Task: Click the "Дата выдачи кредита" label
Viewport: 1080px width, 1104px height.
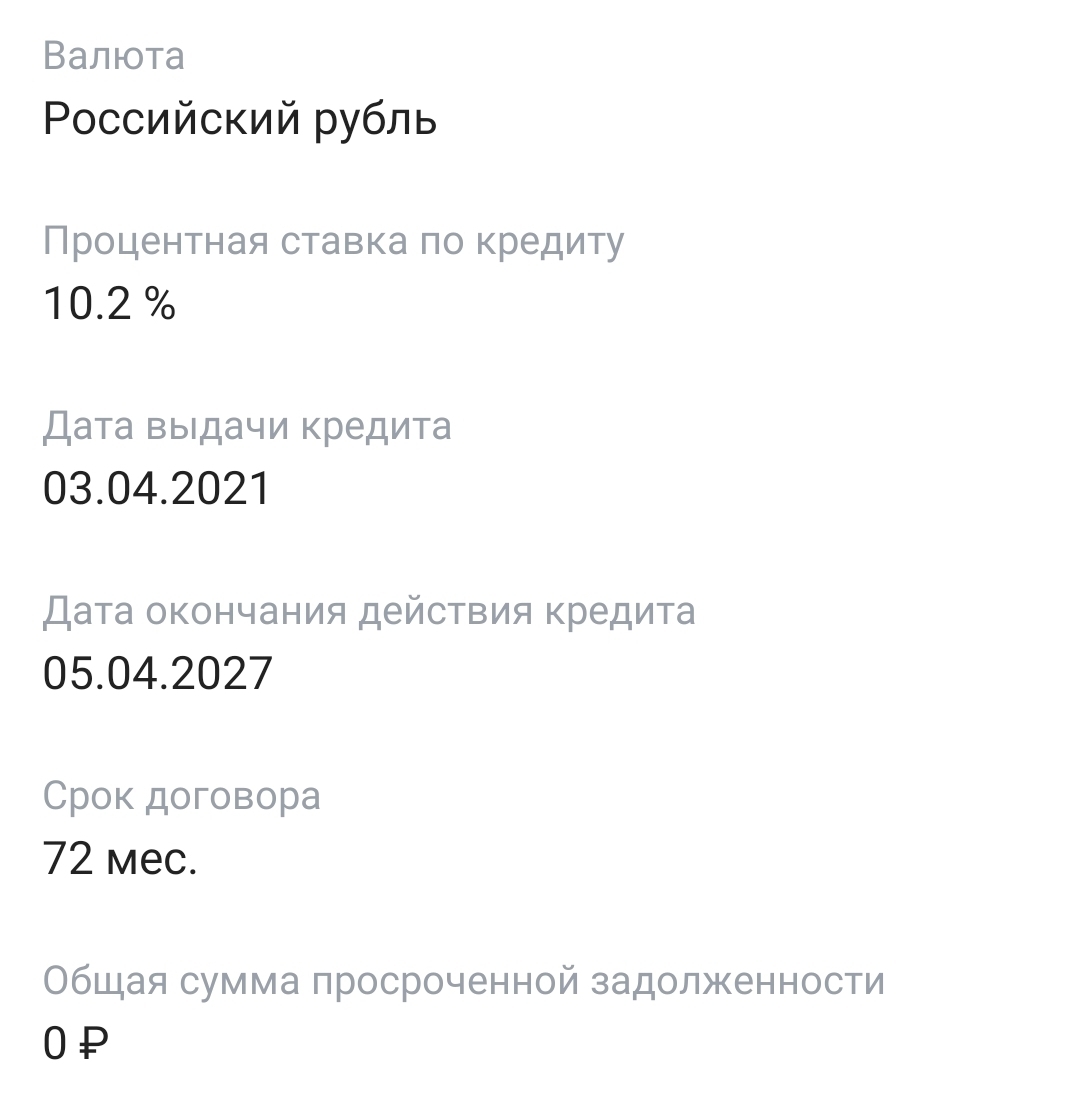Action: [x=247, y=427]
